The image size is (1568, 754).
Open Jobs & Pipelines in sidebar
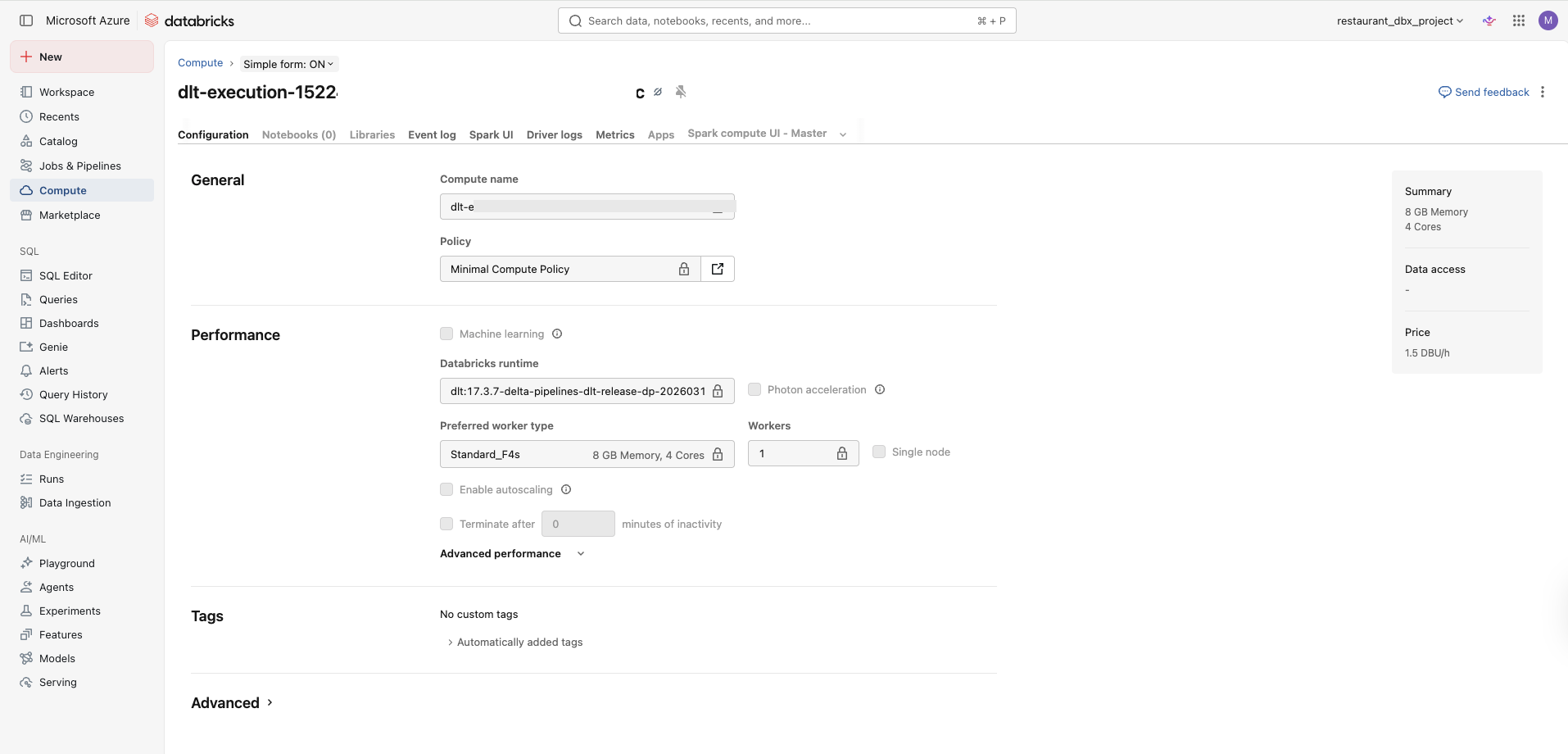coord(80,166)
